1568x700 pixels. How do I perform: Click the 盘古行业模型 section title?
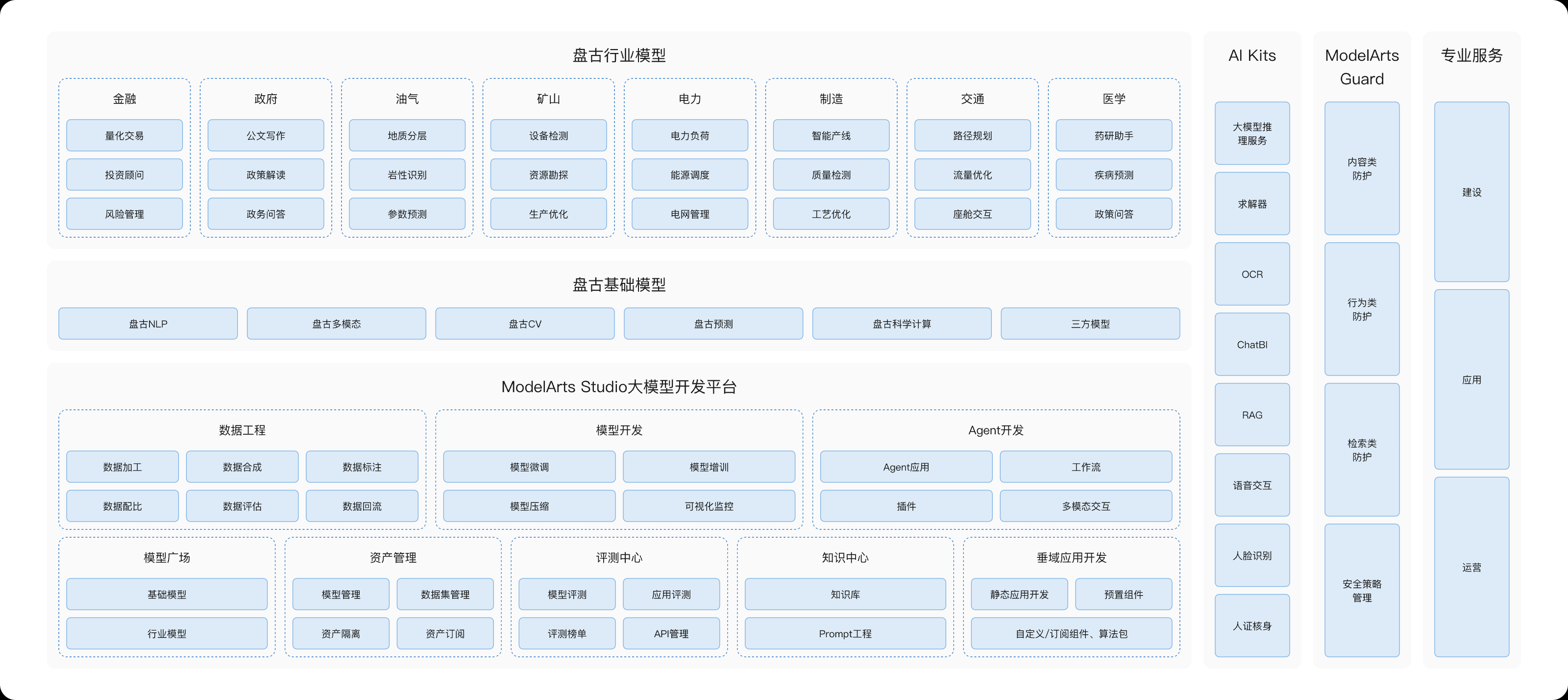point(618,55)
